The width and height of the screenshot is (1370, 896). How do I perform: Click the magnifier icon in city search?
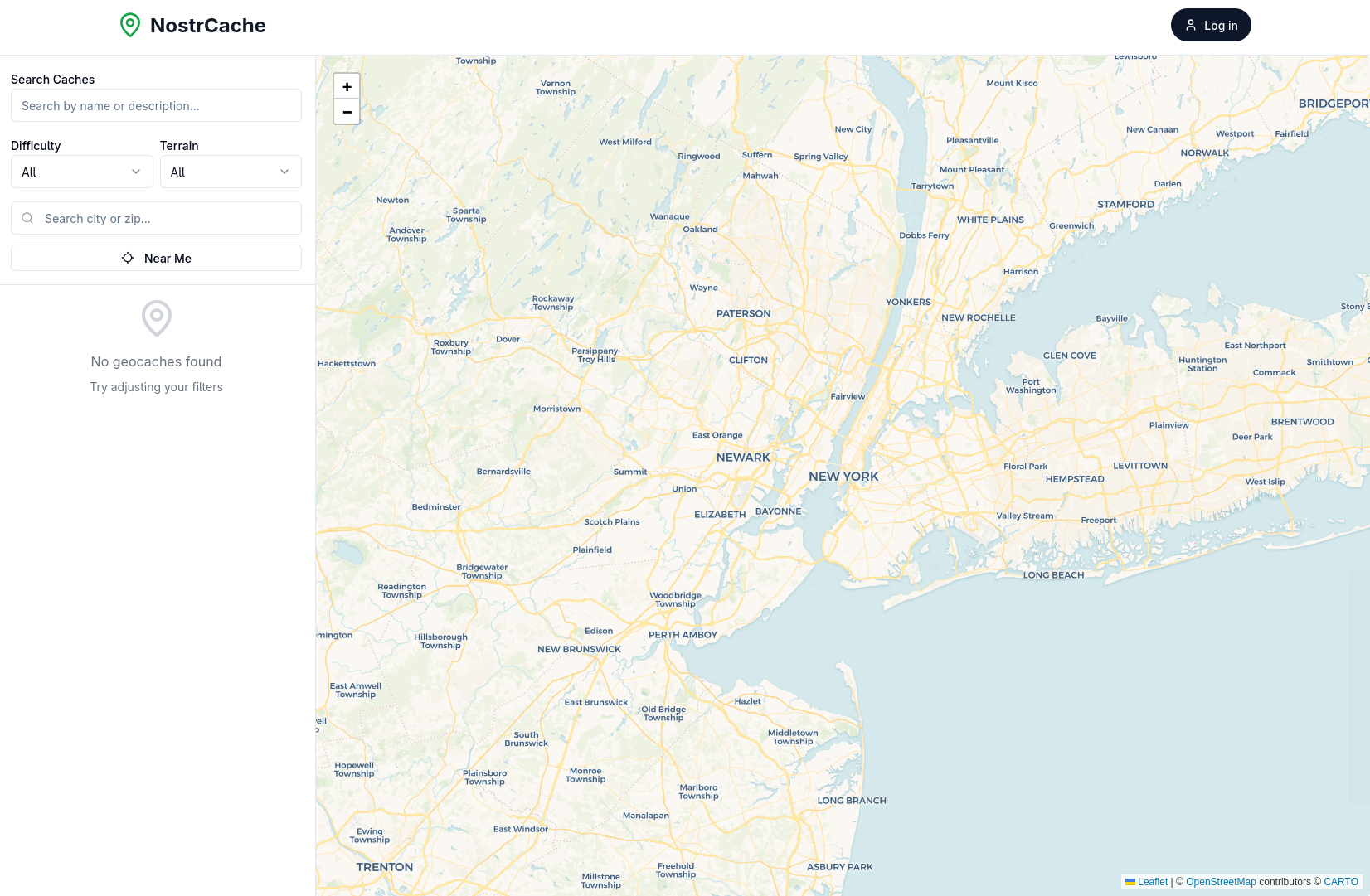click(27, 218)
